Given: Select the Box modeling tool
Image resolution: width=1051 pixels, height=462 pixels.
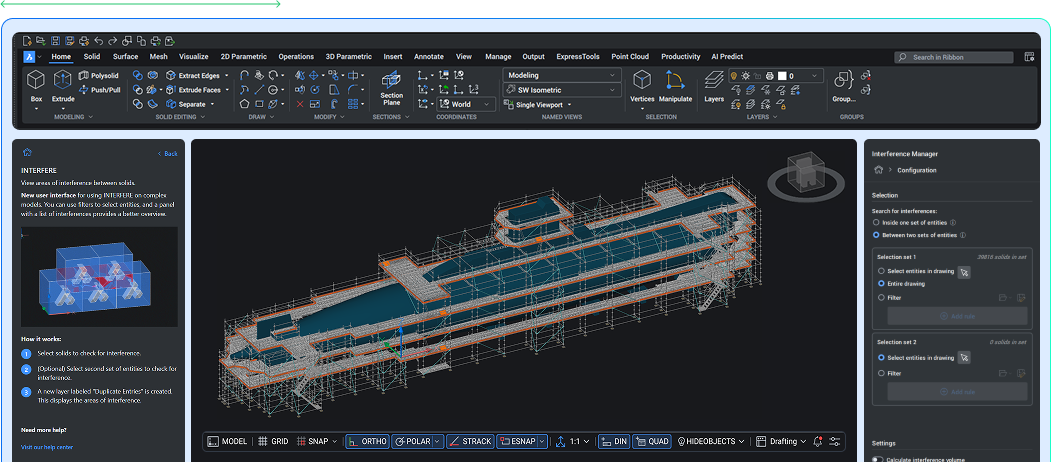Looking at the screenshot, I should coord(36,81).
